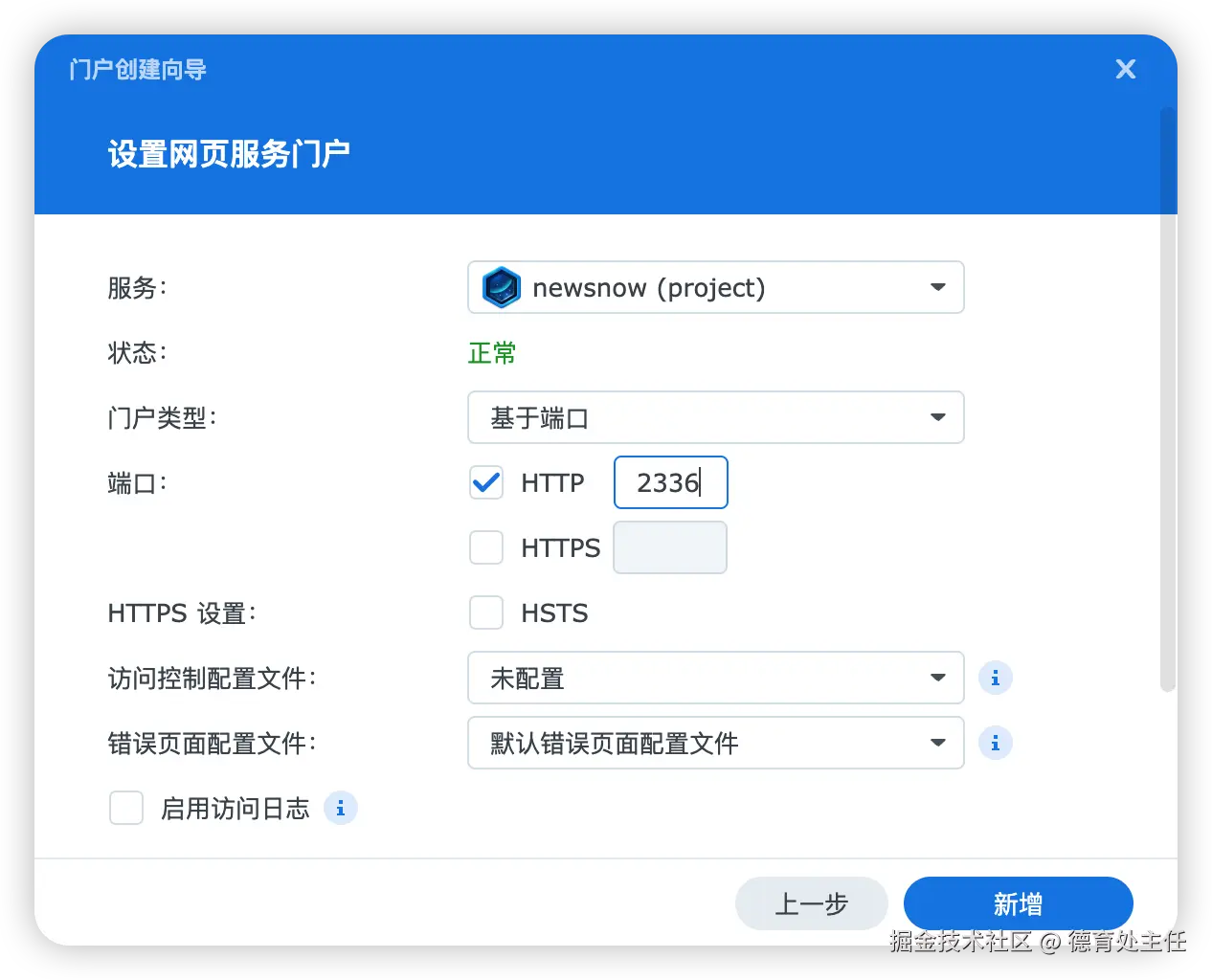Enable the 启用访问日志 checkbox
Screen dimensions: 1212x980
[x=126, y=808]
